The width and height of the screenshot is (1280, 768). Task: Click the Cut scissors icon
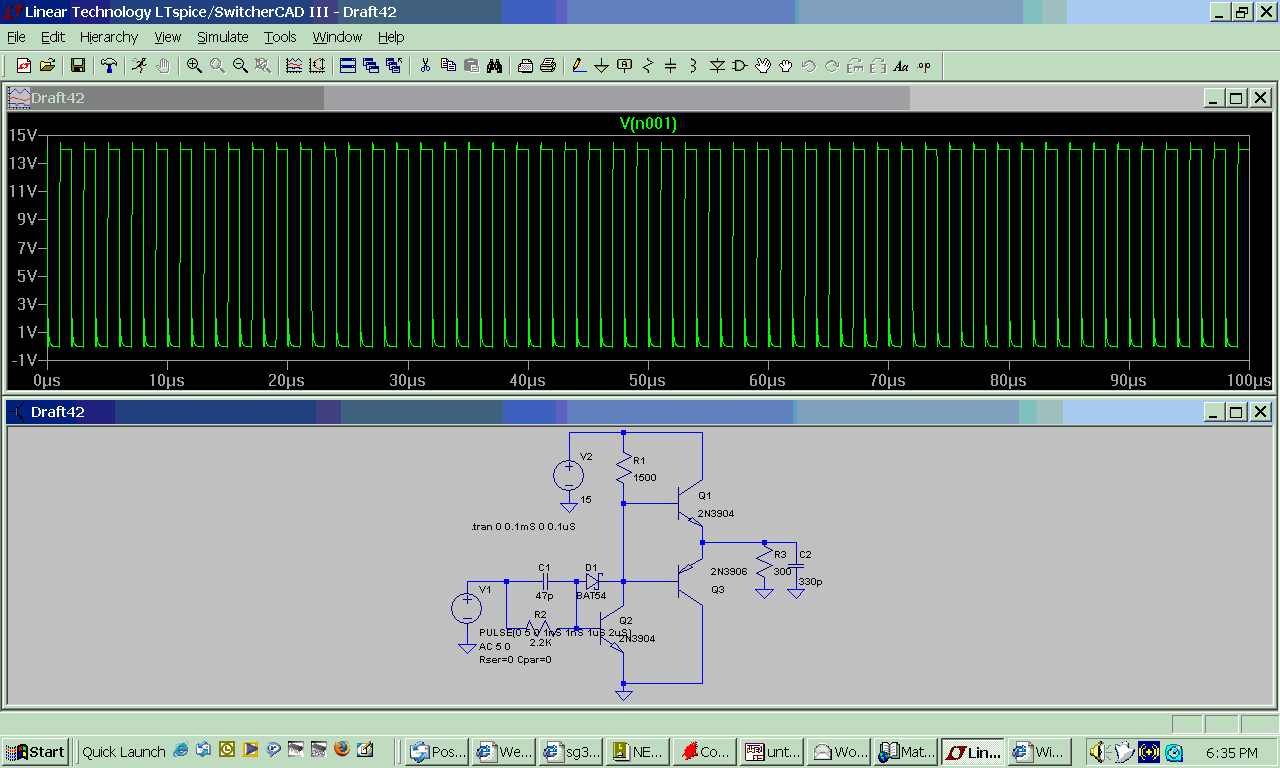425,66
